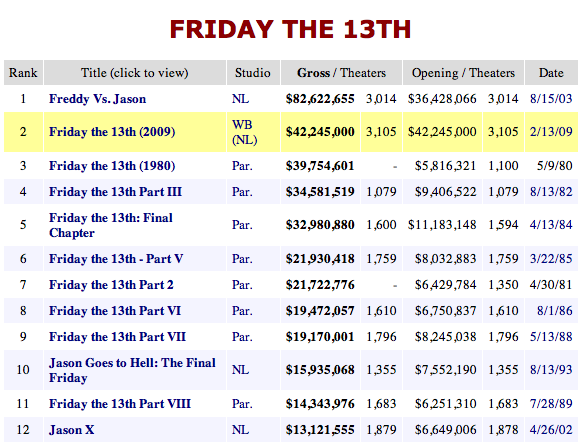
Task: Click the 4/26/02 release date link
Action: [x=551, y=430]
